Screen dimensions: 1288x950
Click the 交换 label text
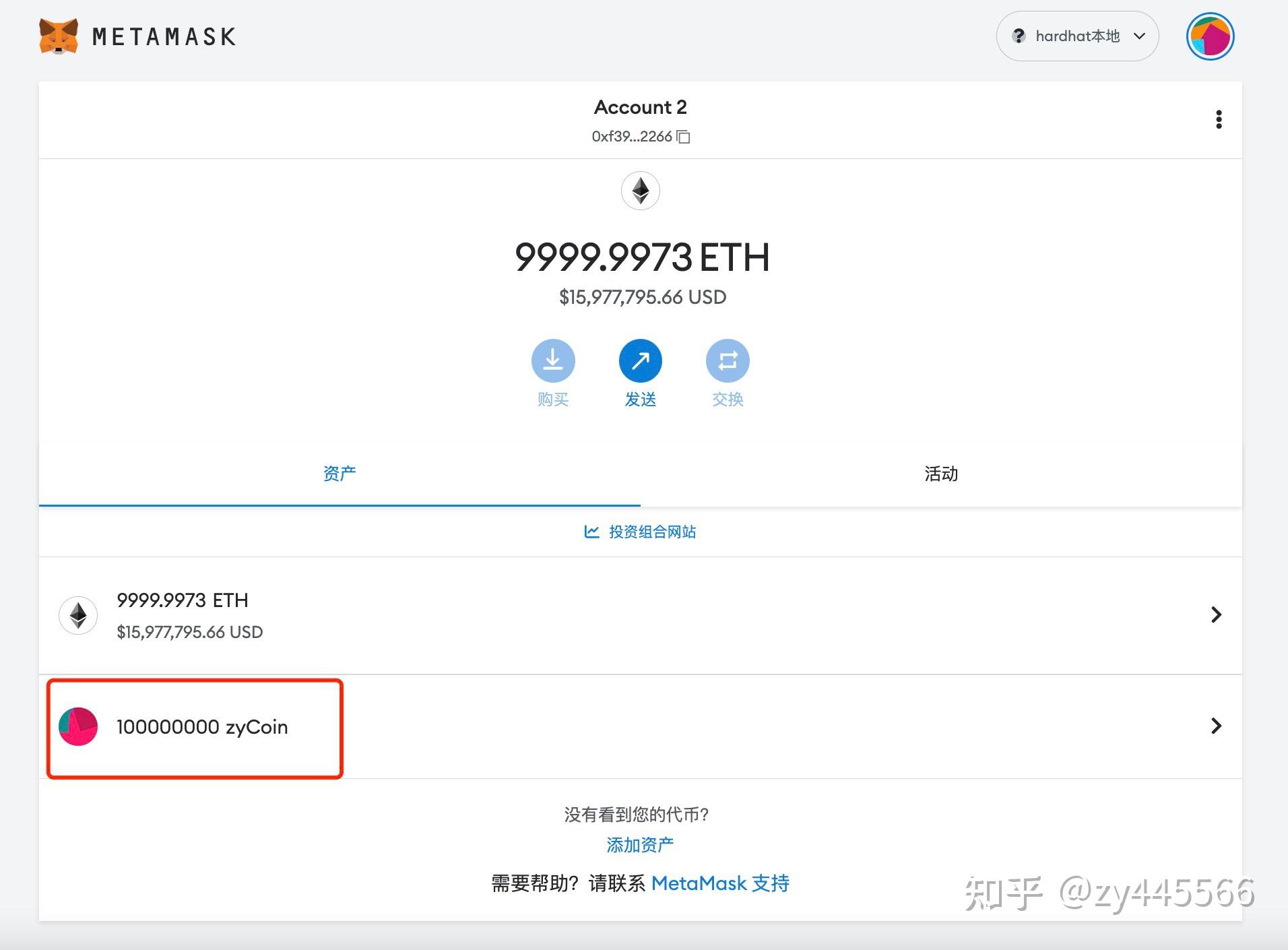coord(728,400)
